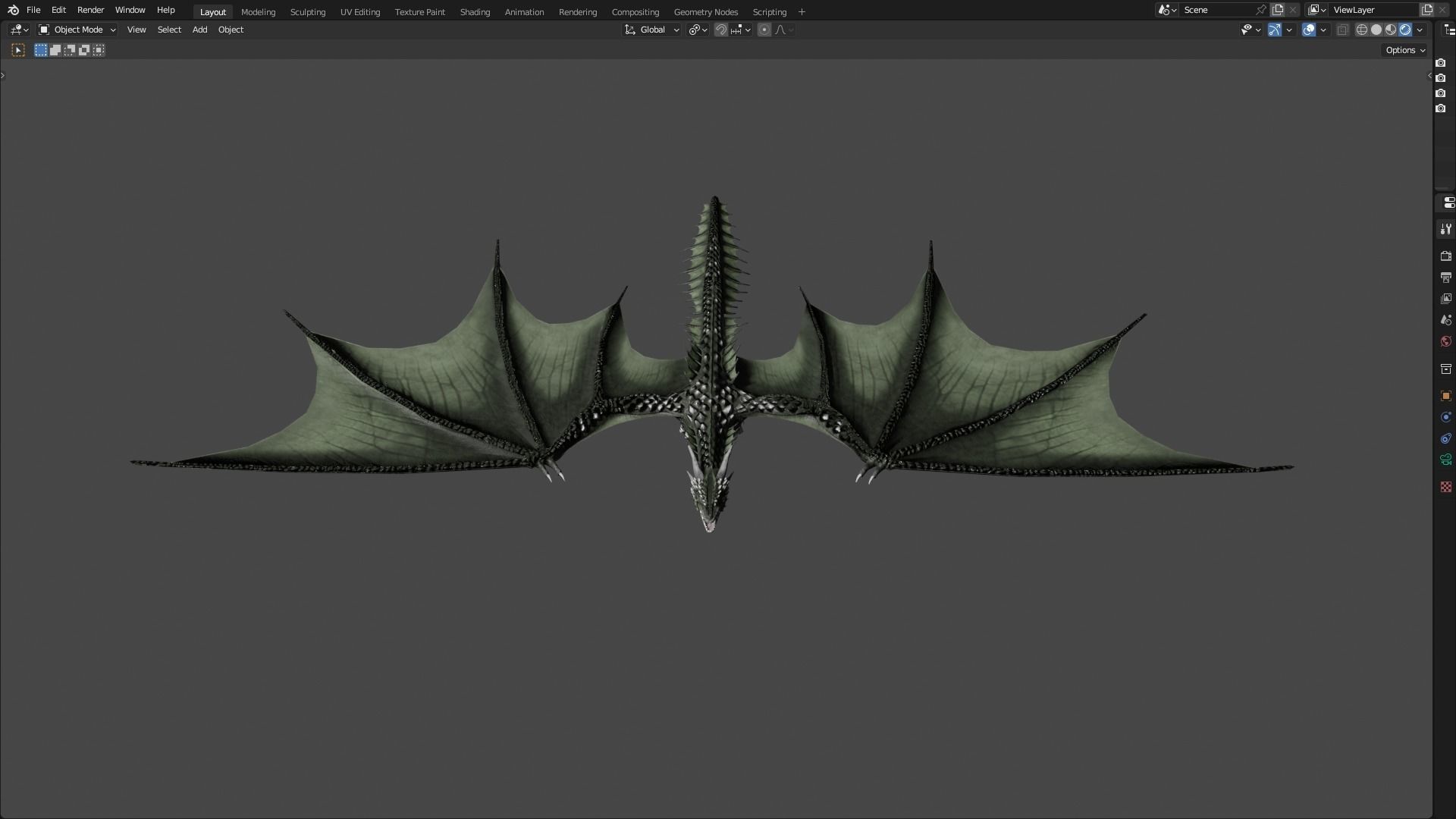Viewport: 1456px width, 819px height.
Task: Expand the overlays options dropdown arrow
Action: click(1323, 30)
